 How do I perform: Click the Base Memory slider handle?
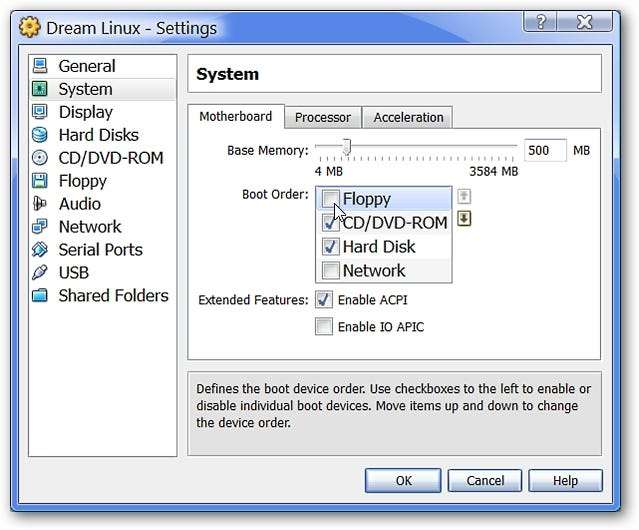[x=347, y=147]
